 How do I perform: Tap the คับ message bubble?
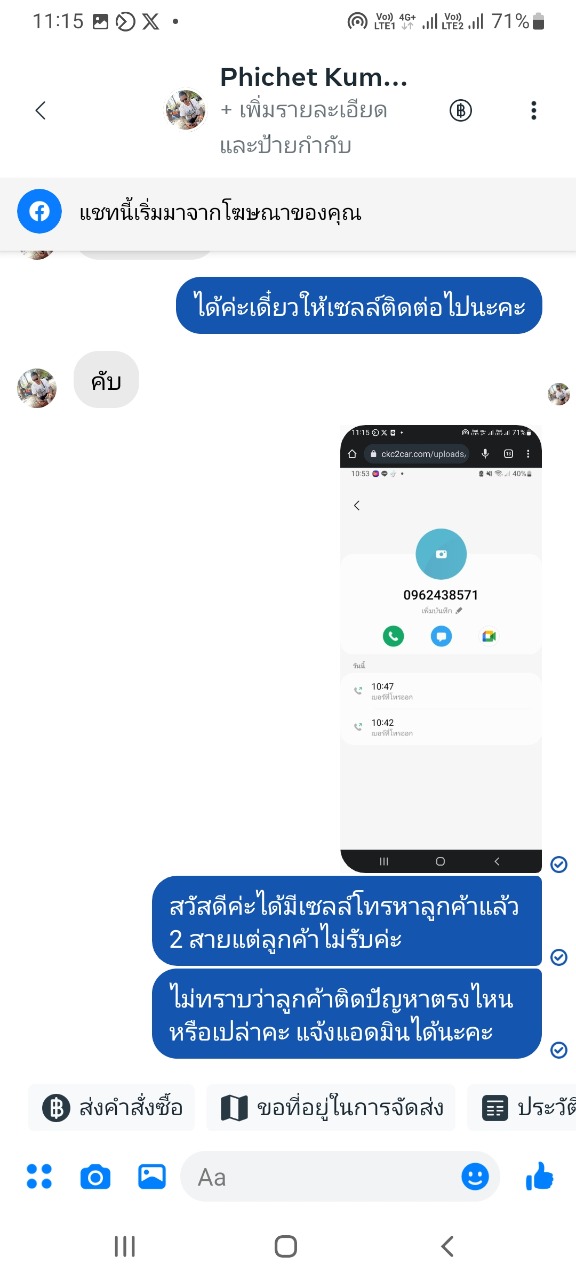pos(106,381)
